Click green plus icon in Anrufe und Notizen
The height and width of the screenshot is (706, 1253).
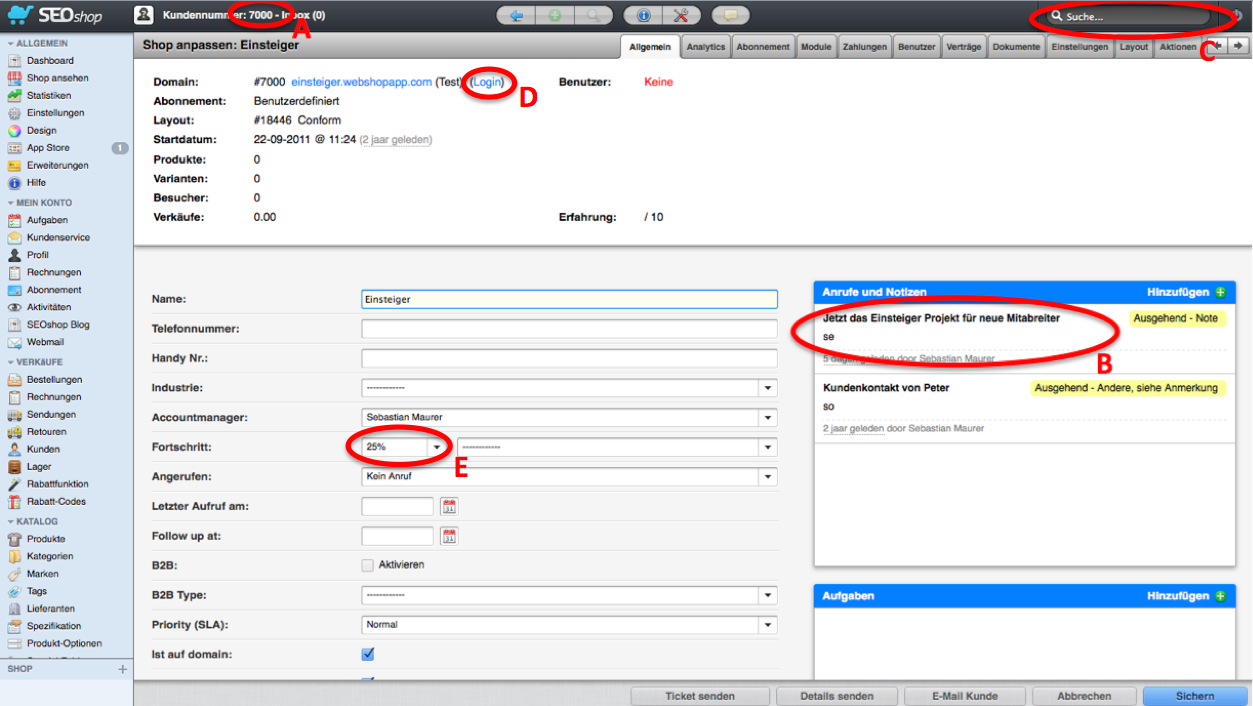coord(1219,292)
